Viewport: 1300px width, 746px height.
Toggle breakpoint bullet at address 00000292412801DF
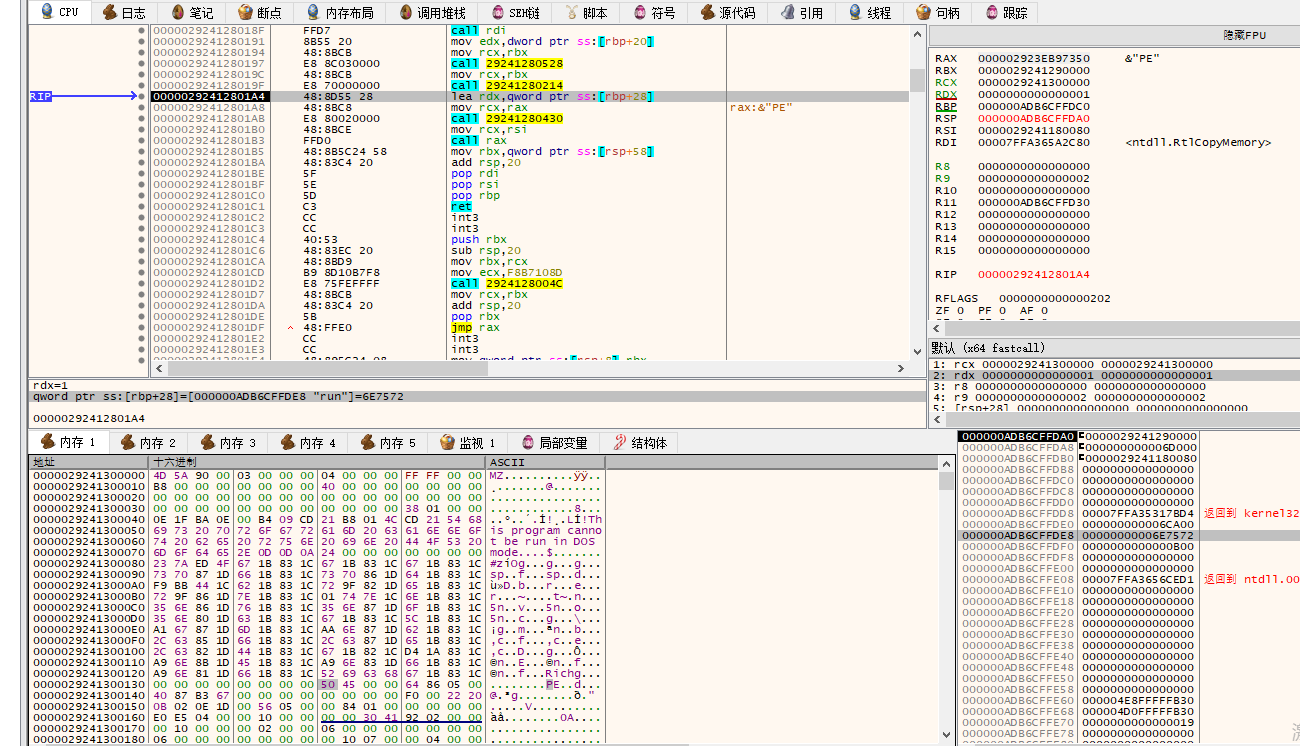point(142,327)
